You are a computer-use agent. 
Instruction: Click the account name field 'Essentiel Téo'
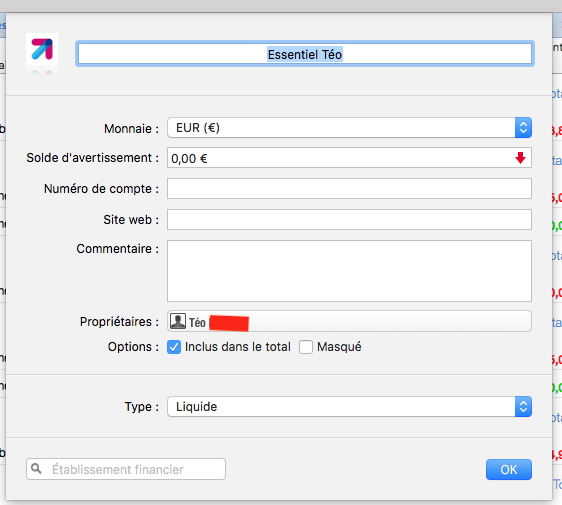click(x=305, y=54)
